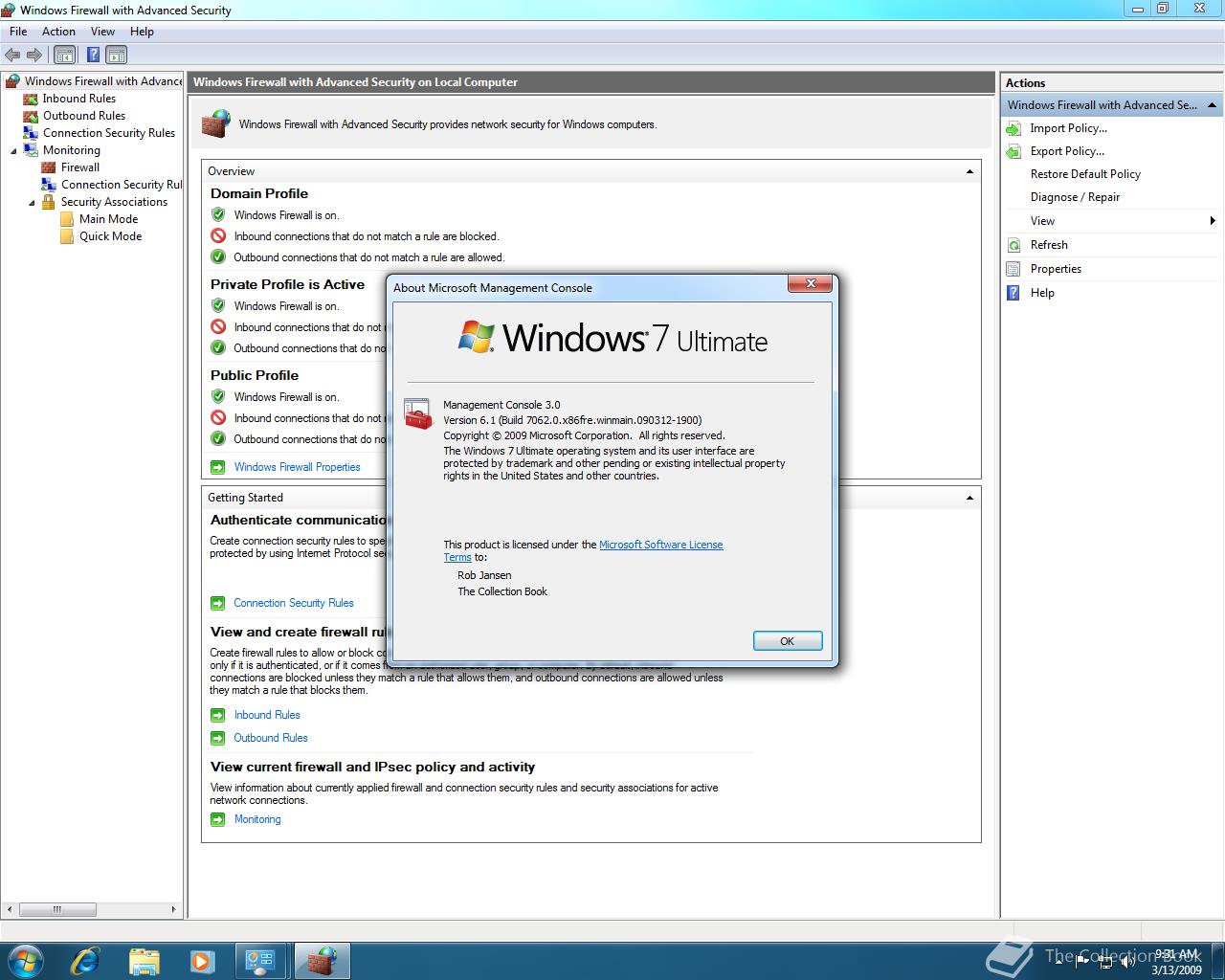Click the tree pane scrollbar left arrow
1225x980 pixels.
11,909
